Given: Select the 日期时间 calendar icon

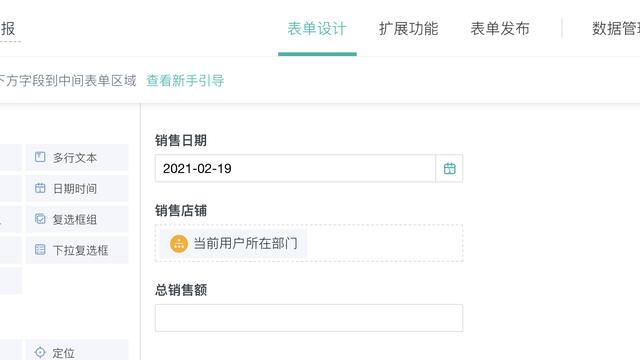Looking at the screenshot, I should click(40, 188).
